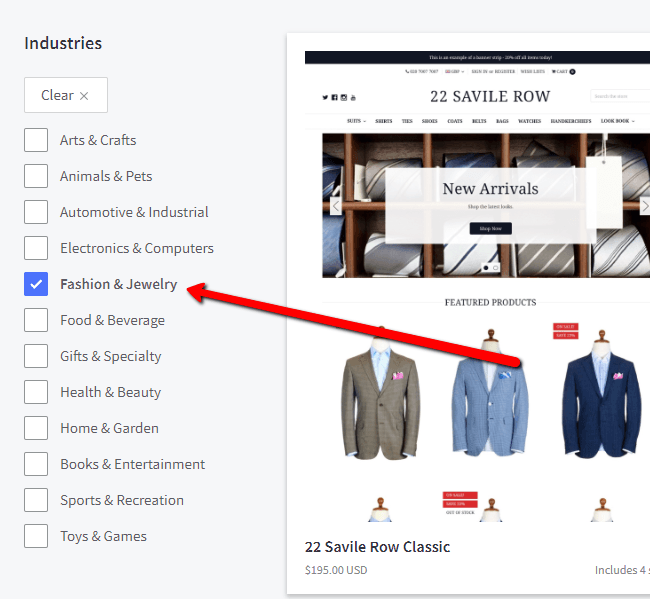Select the Shirts menu item
Image resolution: width=650 pixels, height=599 pixels.
384,121
